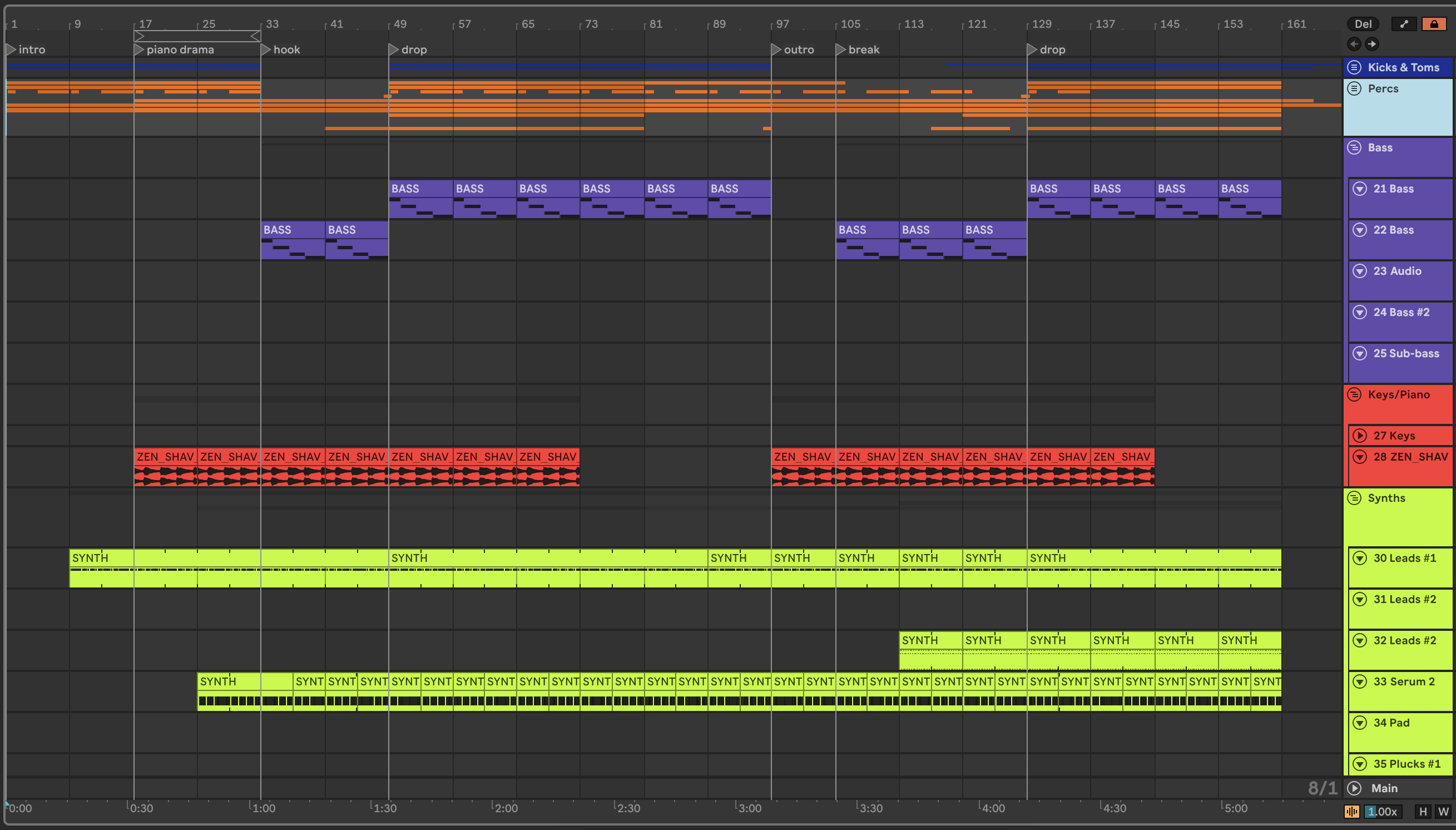Fold the Bass group icon
Image resolution: width=1456 pixels, height=830 pixels.
click(1355, 147)
